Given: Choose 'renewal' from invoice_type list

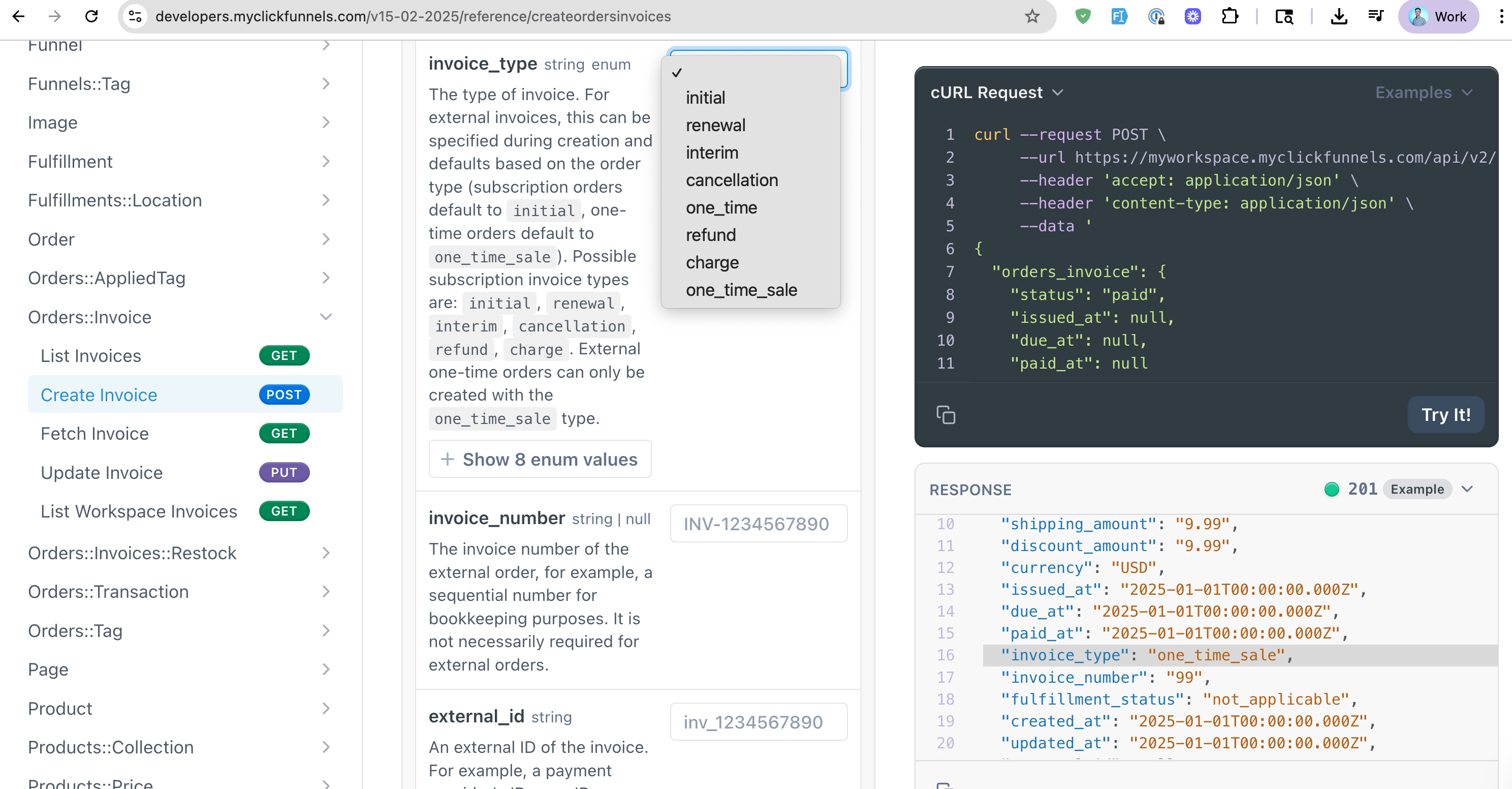Looking at the screenshot, I should 715,125.
